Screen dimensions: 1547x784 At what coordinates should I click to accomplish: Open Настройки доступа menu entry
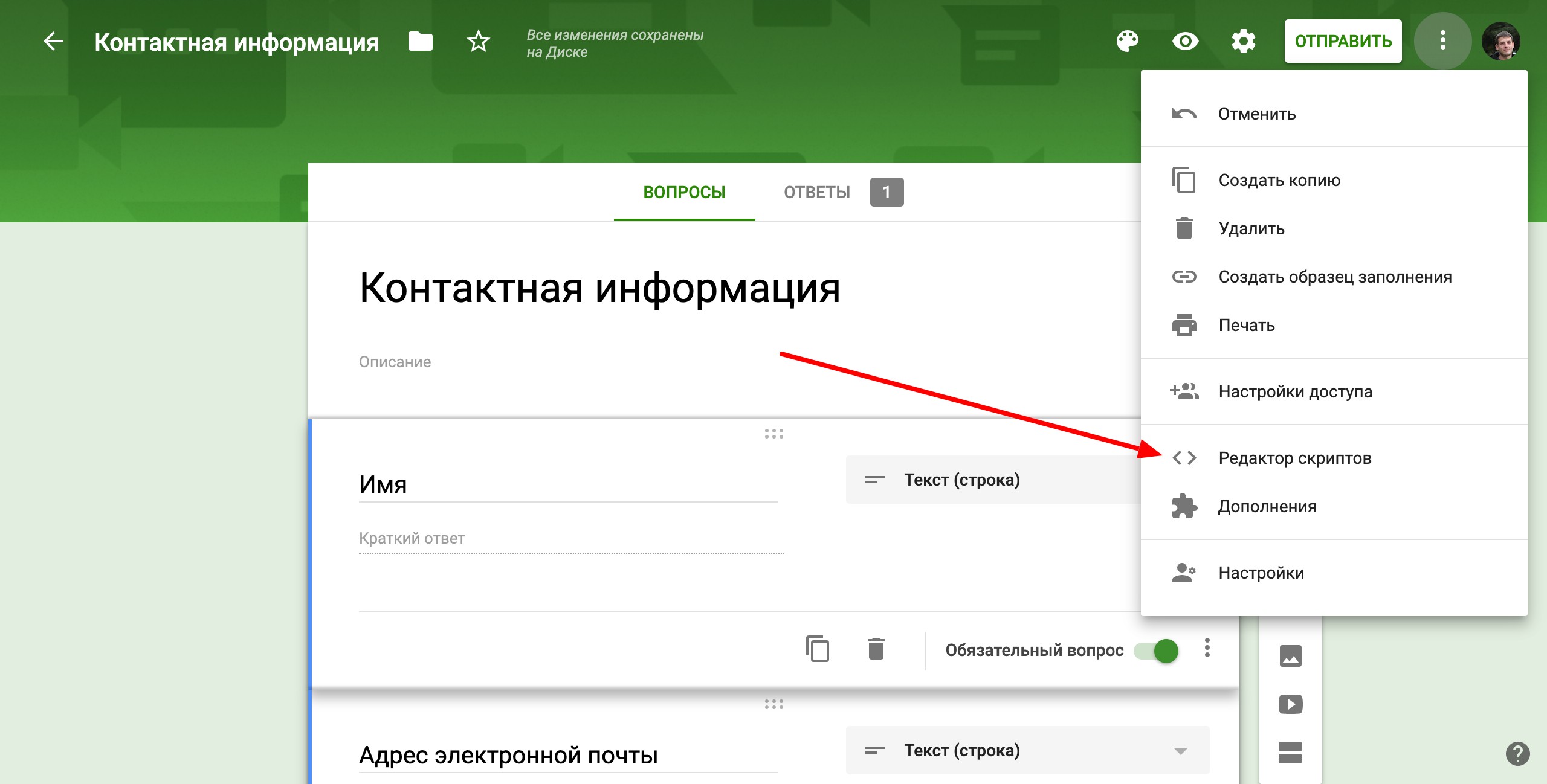[1334, 391]
